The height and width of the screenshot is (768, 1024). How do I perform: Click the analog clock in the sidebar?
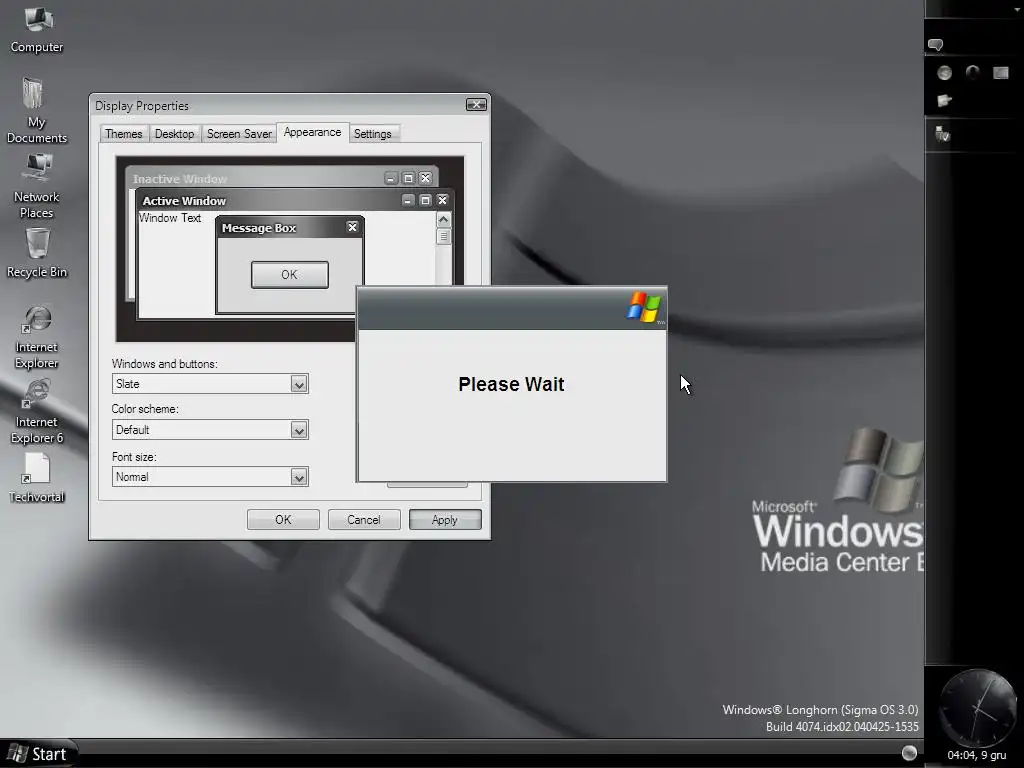coord(978,707)
